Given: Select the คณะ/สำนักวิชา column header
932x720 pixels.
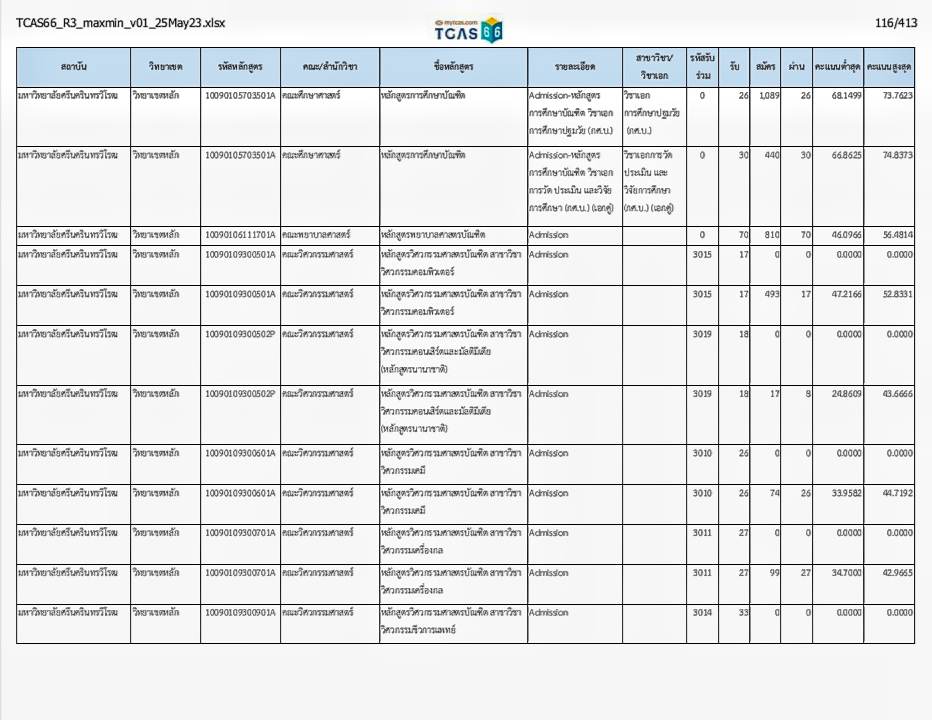Looking at the screenshot, I should (329, 66).
